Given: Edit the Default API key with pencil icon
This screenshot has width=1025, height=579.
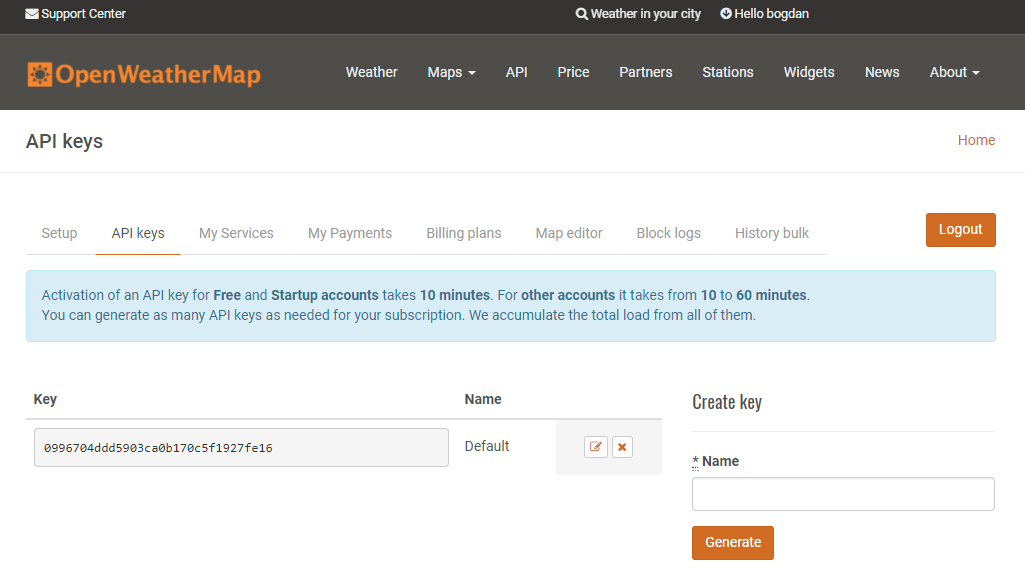Looking at the screenshot, I should (596, 447).
